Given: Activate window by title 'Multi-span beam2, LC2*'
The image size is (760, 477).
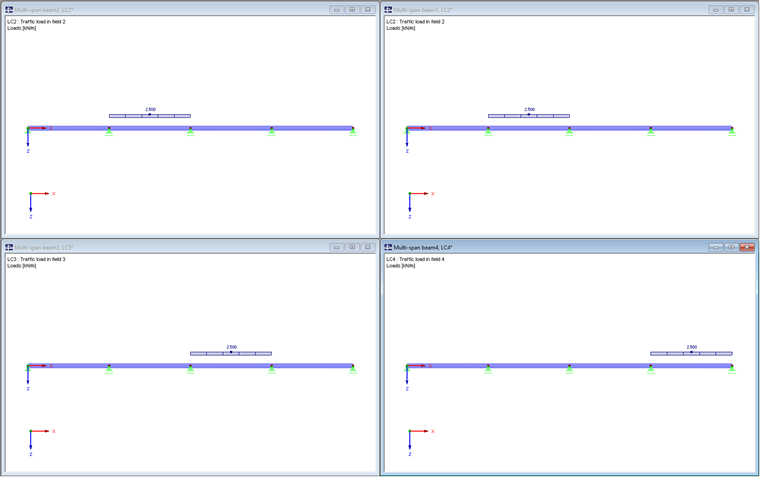Looking at the screenshot, I should click(x=44, y=10).
